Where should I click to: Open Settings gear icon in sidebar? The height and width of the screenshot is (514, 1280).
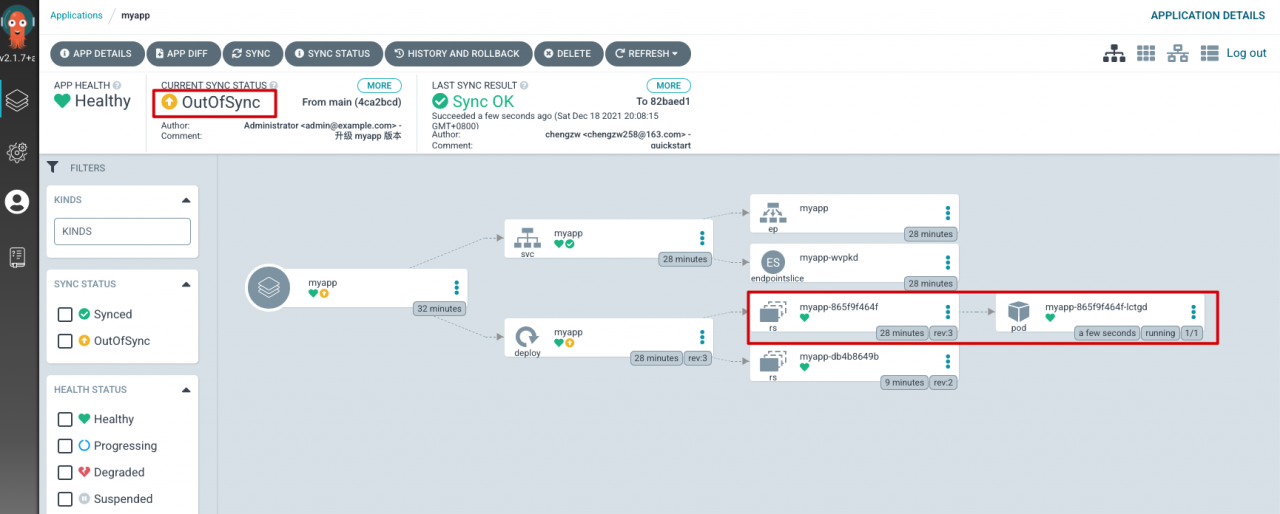pos(16,153)
